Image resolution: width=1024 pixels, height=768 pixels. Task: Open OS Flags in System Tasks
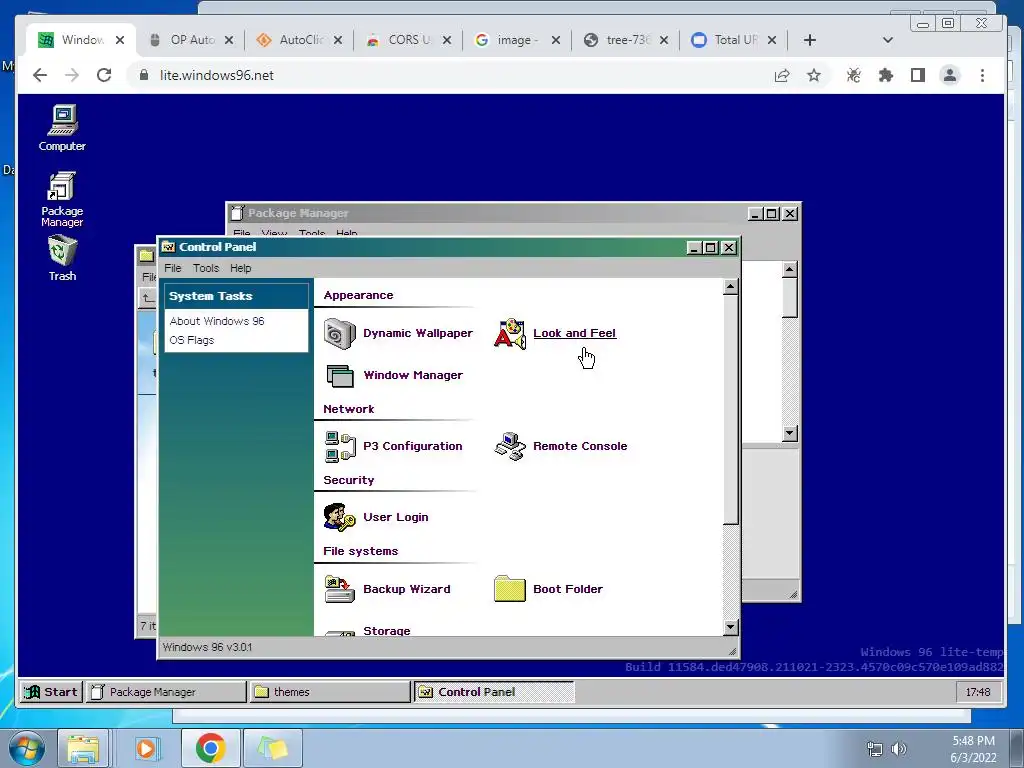pyautogui.click(x=192, y=340)
